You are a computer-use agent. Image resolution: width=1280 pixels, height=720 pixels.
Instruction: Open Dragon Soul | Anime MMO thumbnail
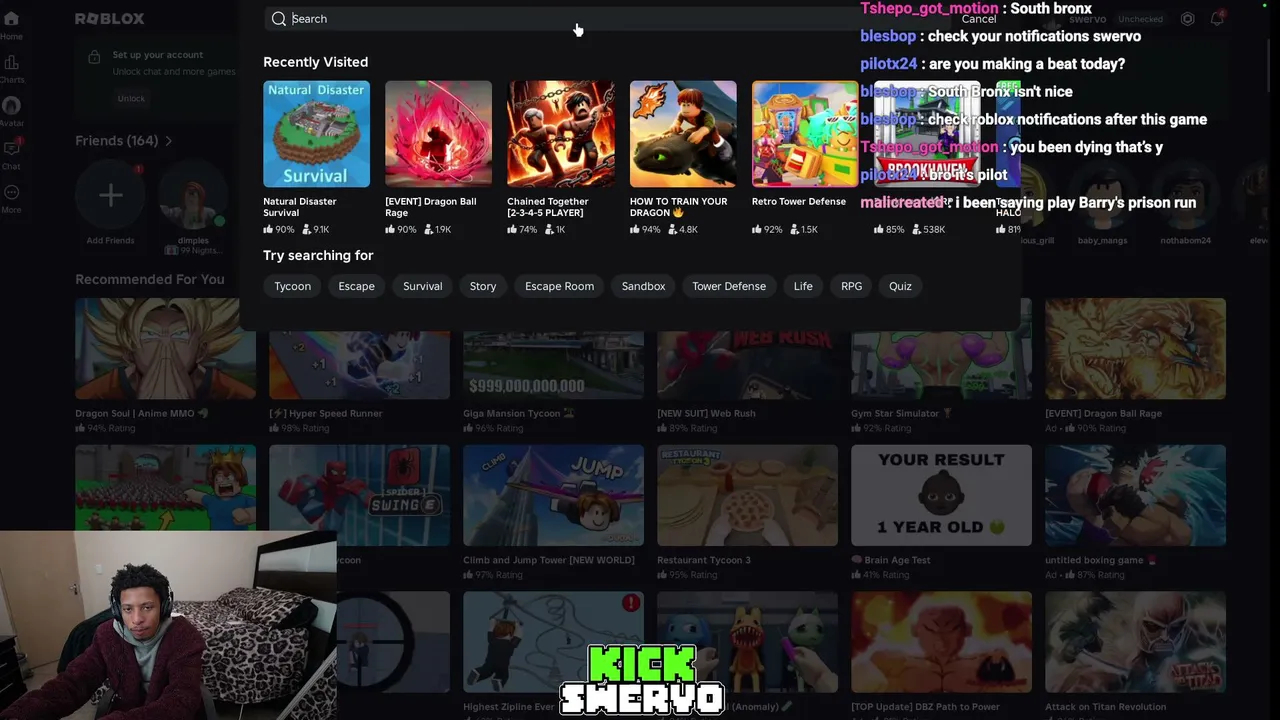pos(165,349)
